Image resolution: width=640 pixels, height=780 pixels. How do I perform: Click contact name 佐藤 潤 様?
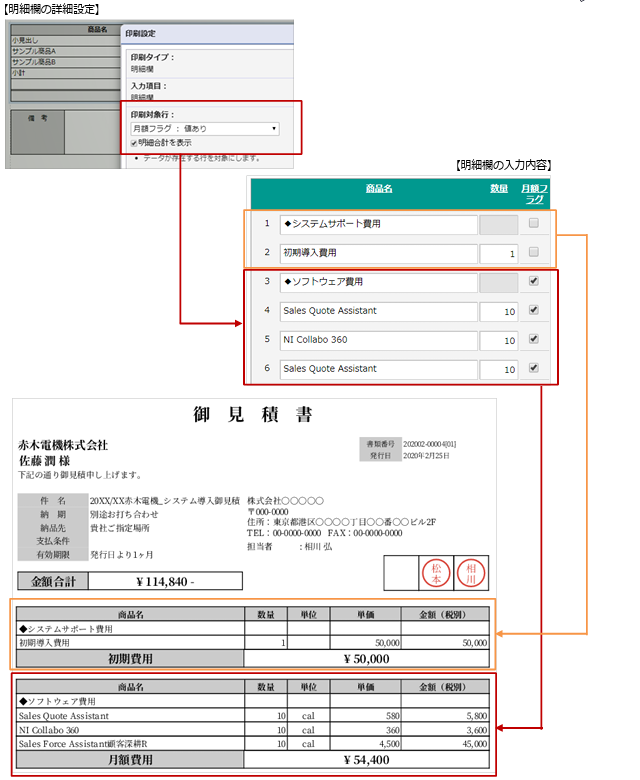44,461
